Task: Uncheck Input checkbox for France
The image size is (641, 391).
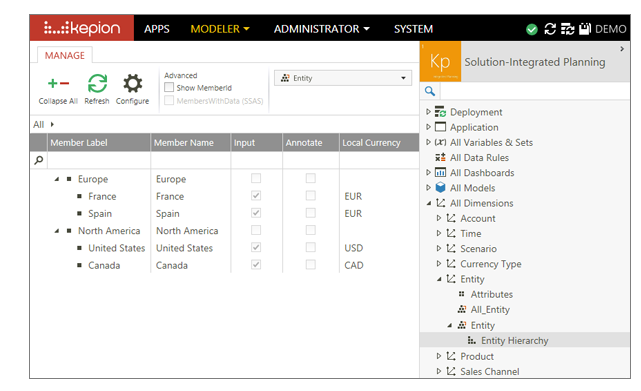Action: [x=256, y=196]
